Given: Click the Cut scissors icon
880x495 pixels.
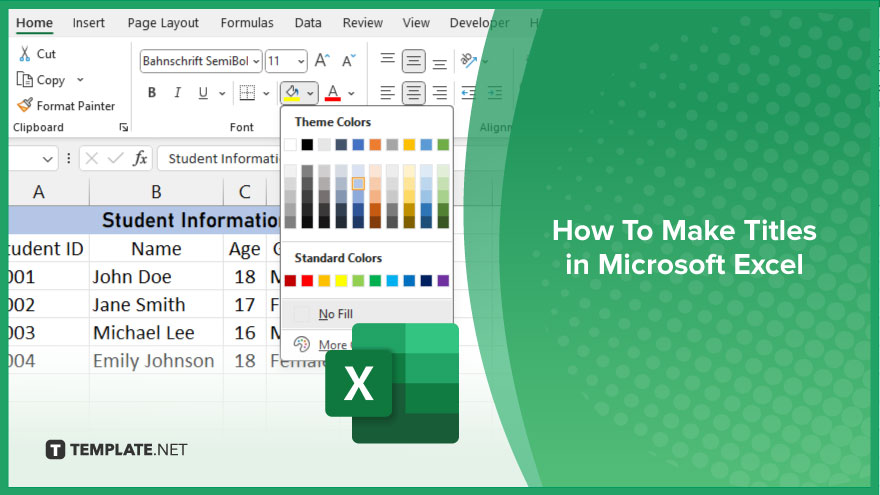Looking at the screenshot, I should click(x=25, y=54).
